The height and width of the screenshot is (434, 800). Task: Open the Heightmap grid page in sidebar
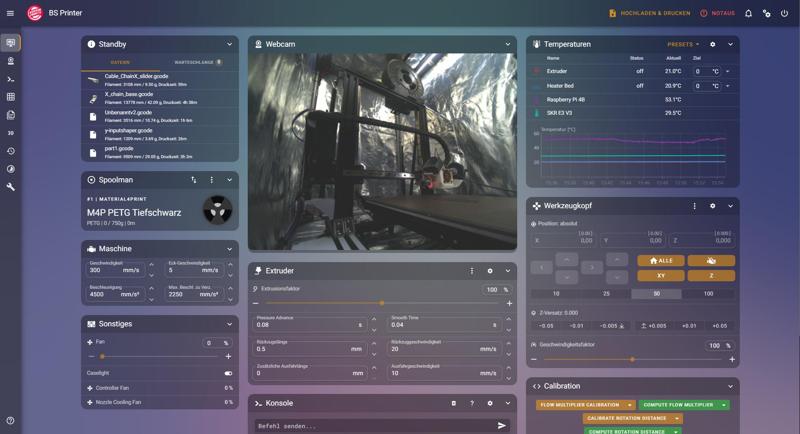(11, 97)
